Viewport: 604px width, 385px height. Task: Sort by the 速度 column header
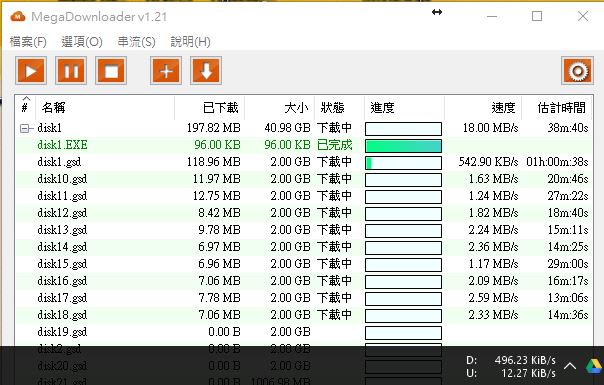[483, 107]
